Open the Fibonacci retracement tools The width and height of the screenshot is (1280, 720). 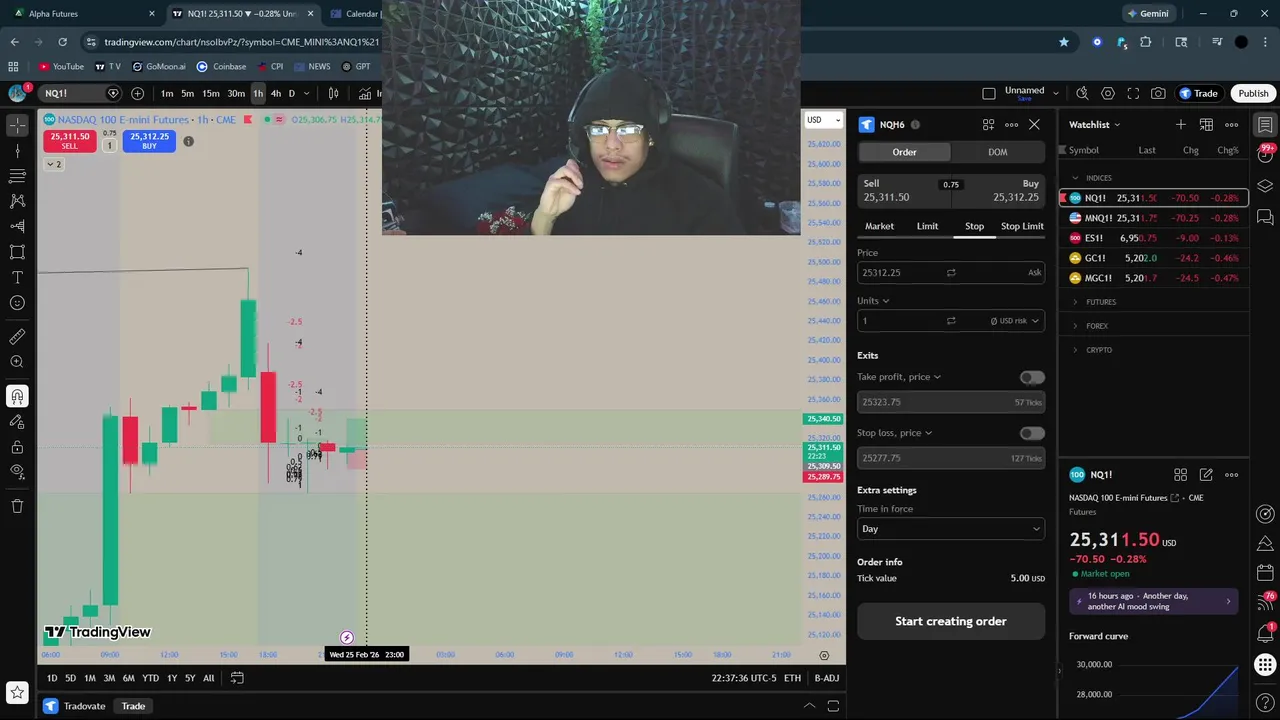click(x=17, y=176)
